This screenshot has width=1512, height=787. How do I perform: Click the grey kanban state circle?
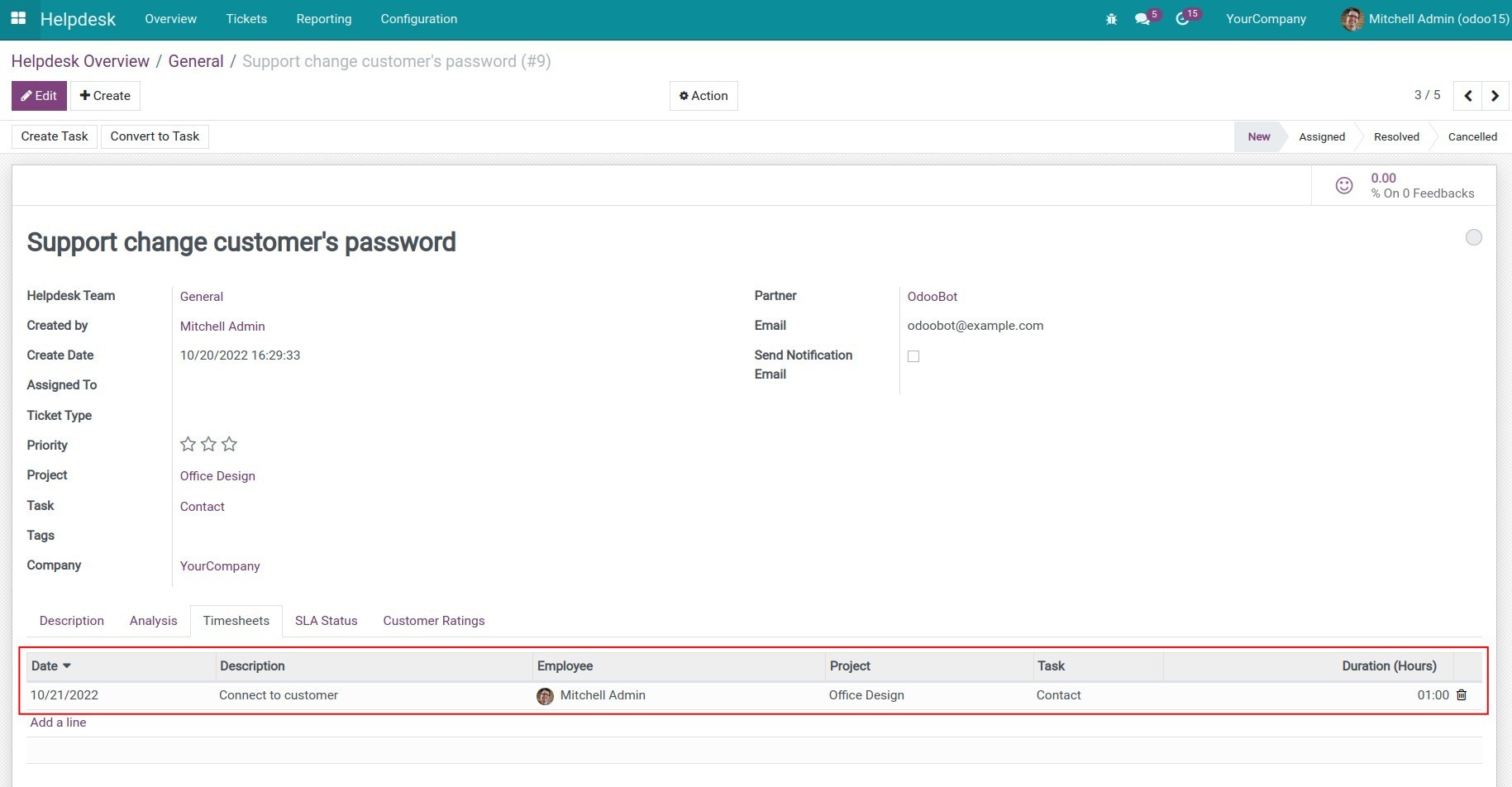pos(1473,238)
